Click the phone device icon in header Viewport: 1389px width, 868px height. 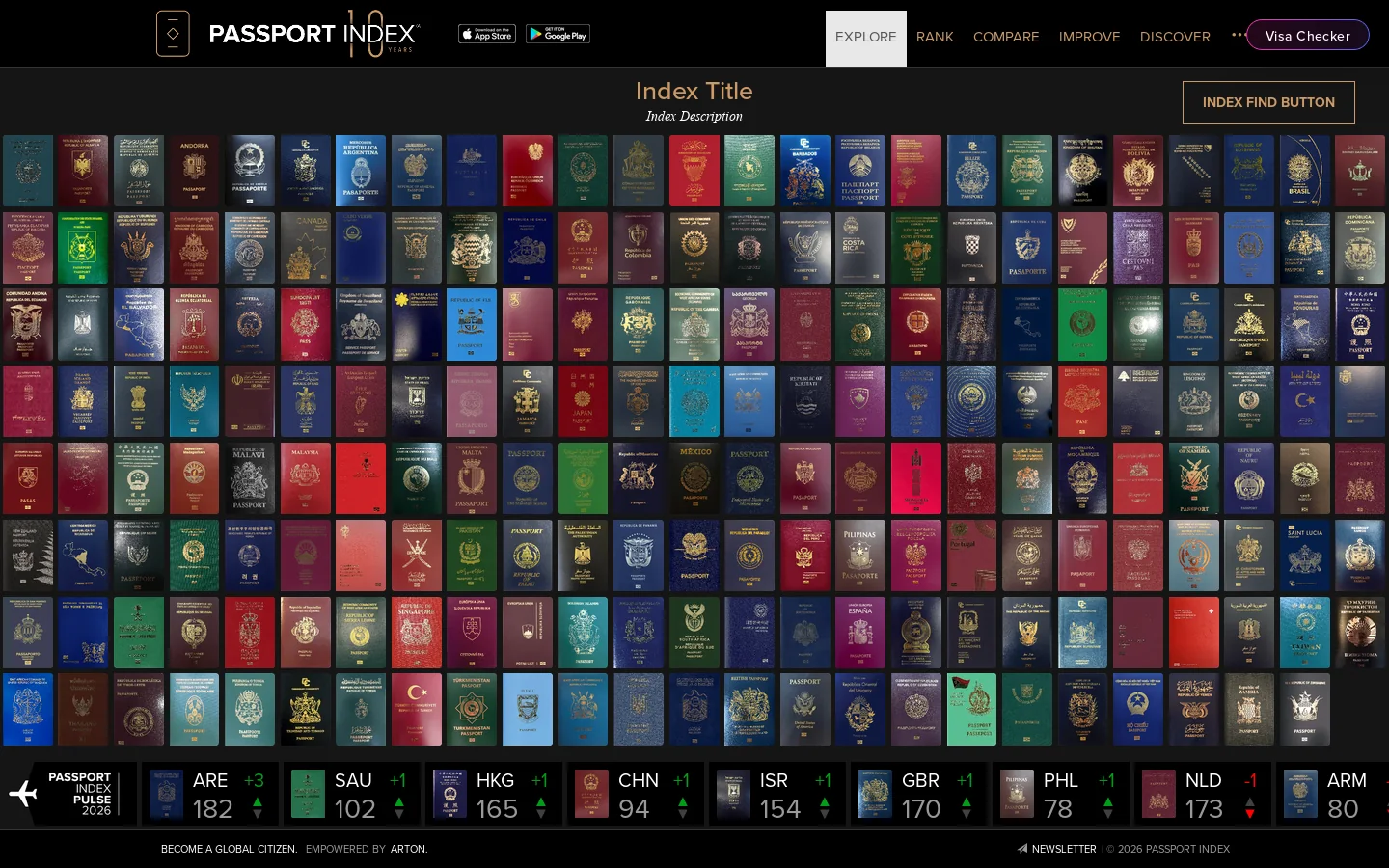tap(173, 34)
